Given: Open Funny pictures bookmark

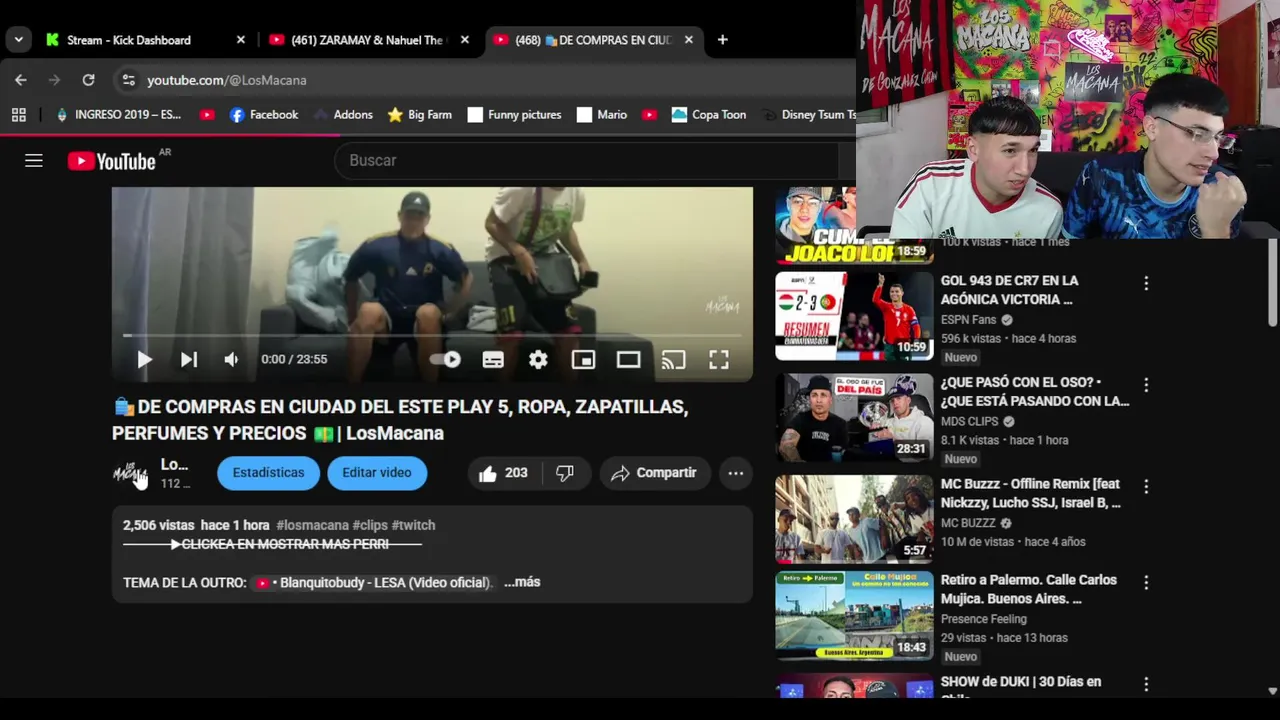Looking at the screenshot, I should pyautogui.click(x=514, y=115).
